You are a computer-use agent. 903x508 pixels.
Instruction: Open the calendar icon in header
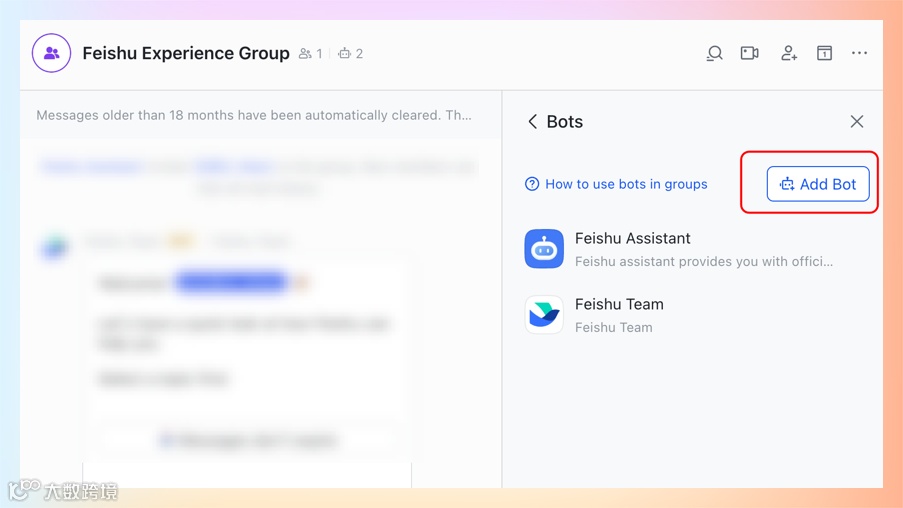coord(824,53)
